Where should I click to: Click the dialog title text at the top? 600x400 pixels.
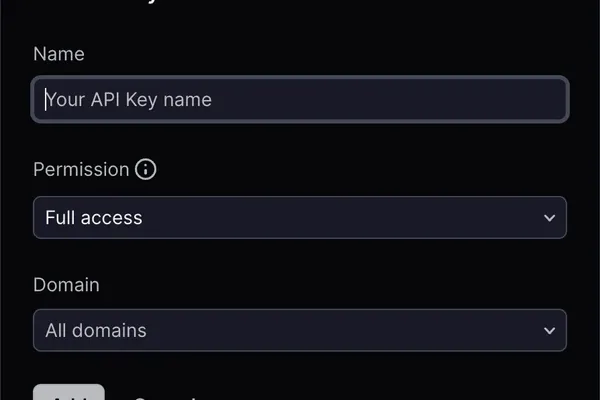(150, 3)
